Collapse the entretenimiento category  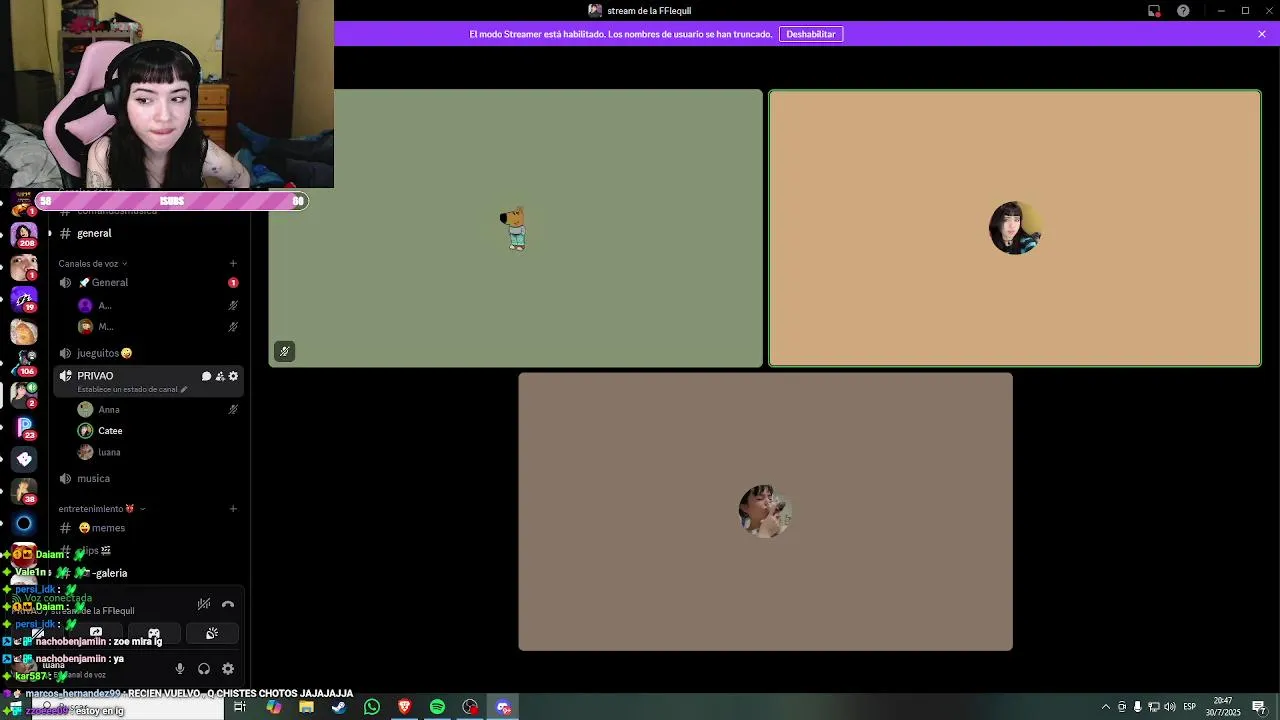coord(102,509)
